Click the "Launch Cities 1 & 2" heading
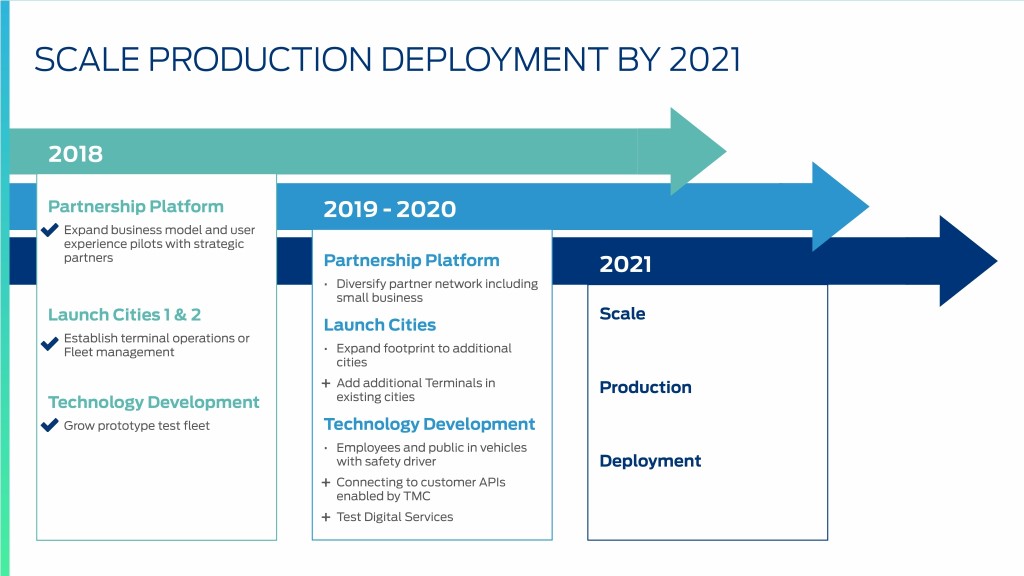Screen dimensions: 1024x576 coord(124,315)
